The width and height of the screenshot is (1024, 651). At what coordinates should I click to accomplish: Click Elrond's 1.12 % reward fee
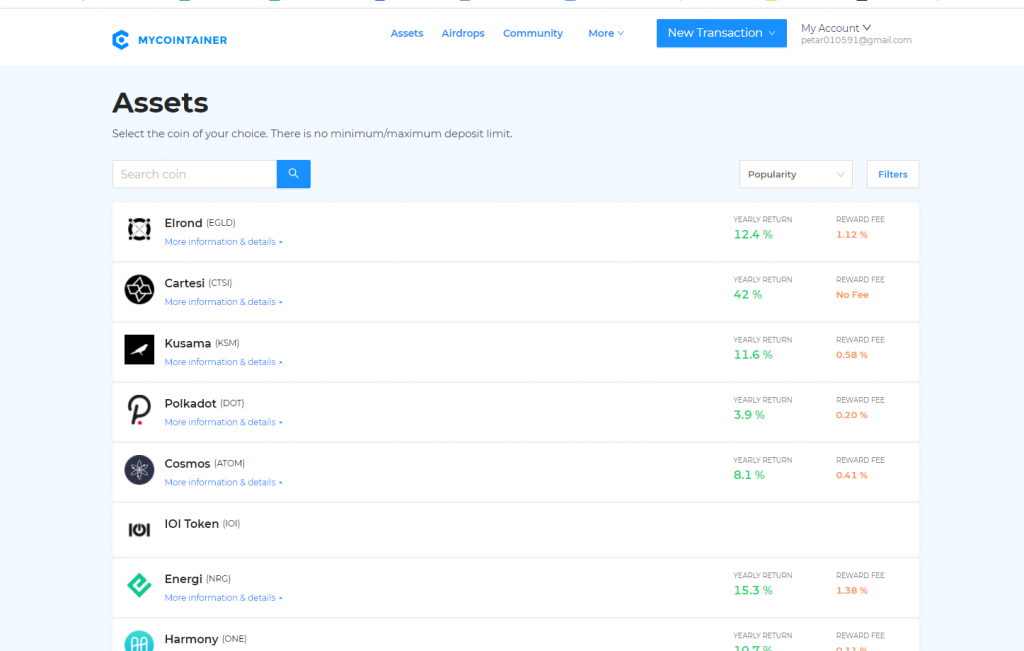point(852,234)
